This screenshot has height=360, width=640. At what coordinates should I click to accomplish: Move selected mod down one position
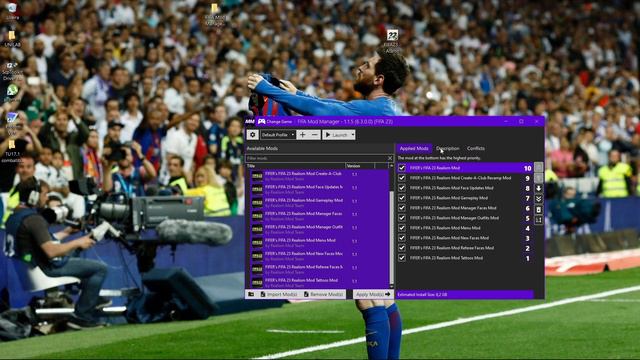(x=539, y=189)
